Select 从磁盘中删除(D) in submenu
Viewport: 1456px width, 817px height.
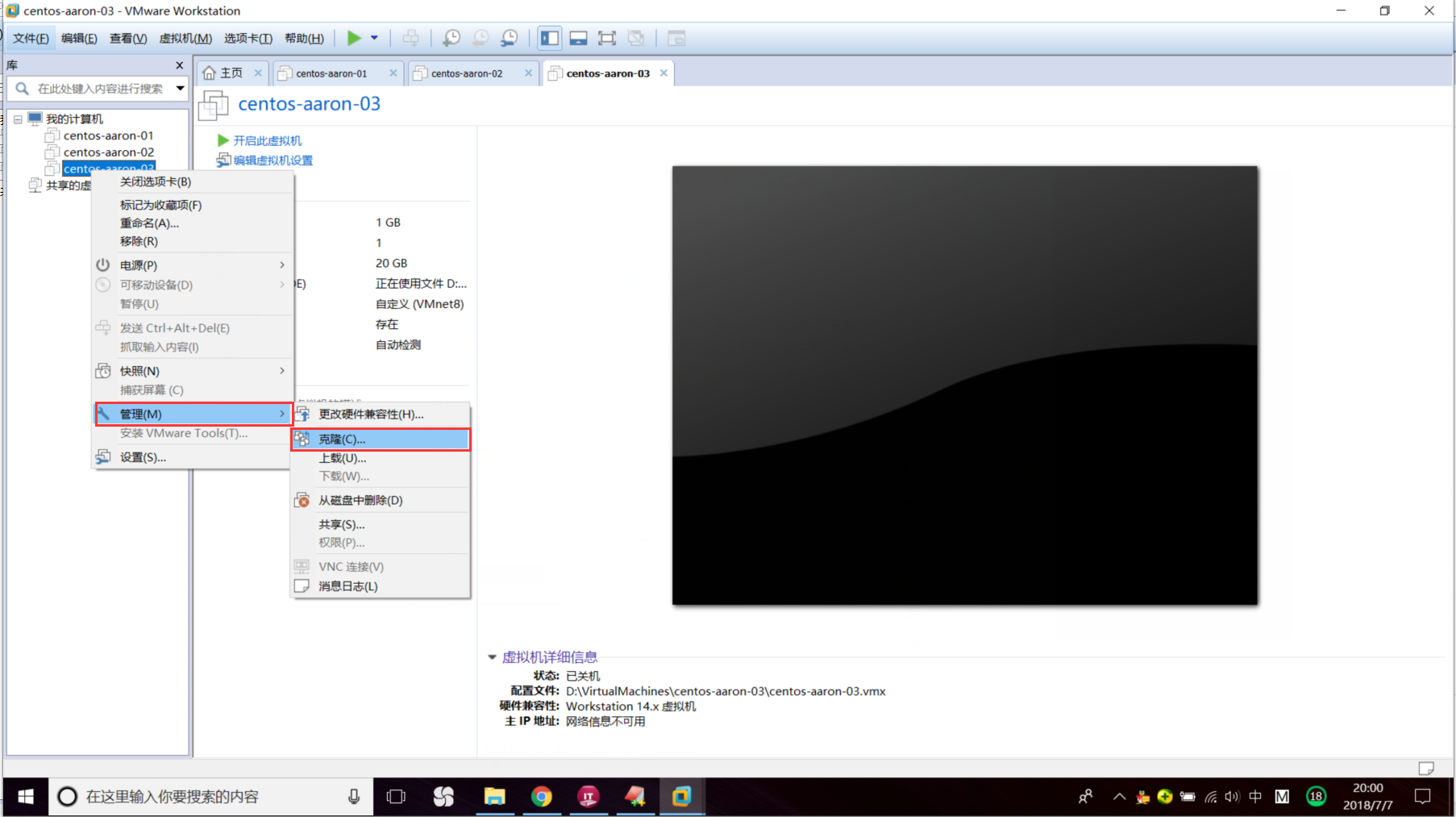381,501
